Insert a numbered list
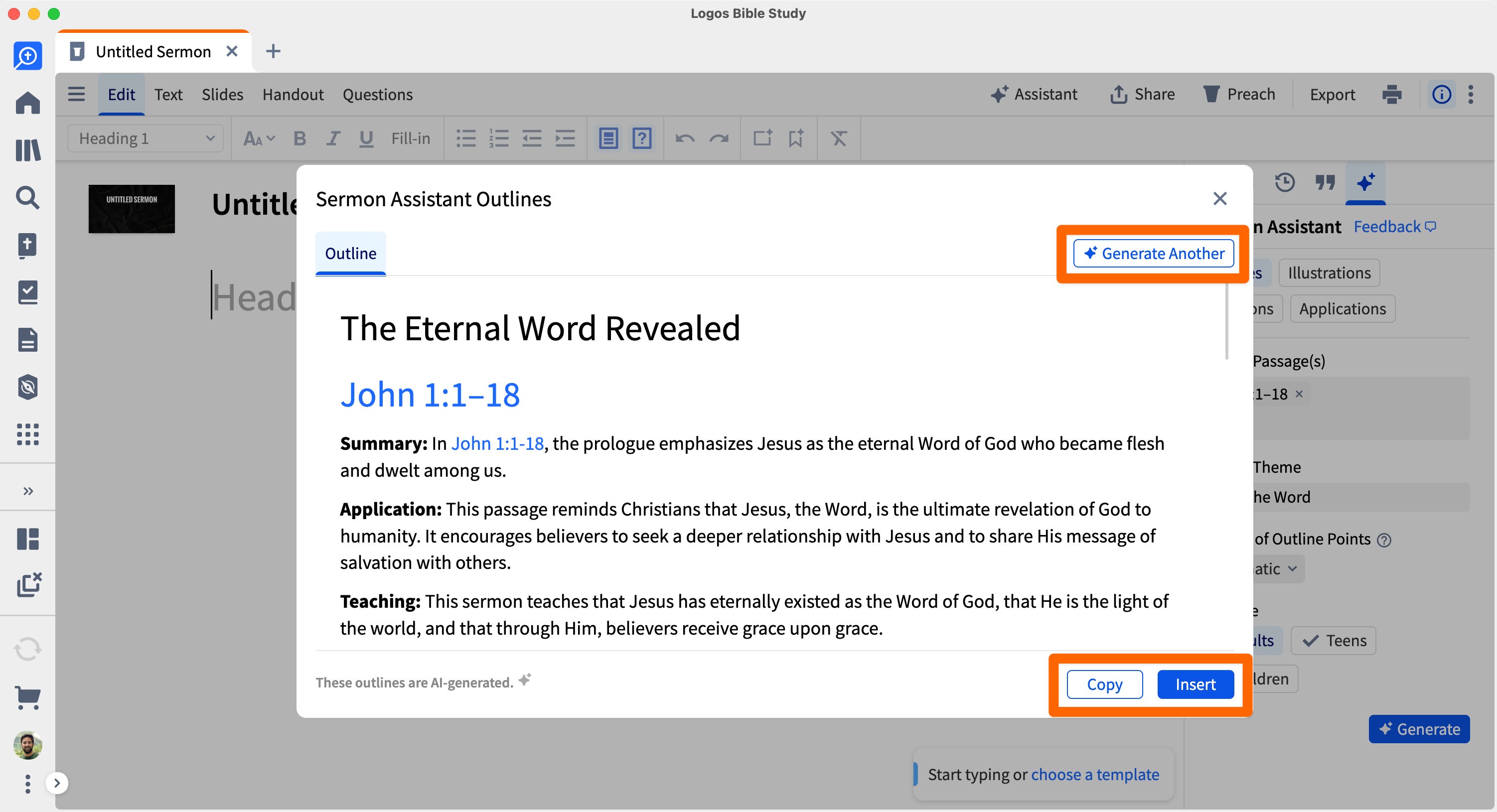 click(x=499, y=138)
